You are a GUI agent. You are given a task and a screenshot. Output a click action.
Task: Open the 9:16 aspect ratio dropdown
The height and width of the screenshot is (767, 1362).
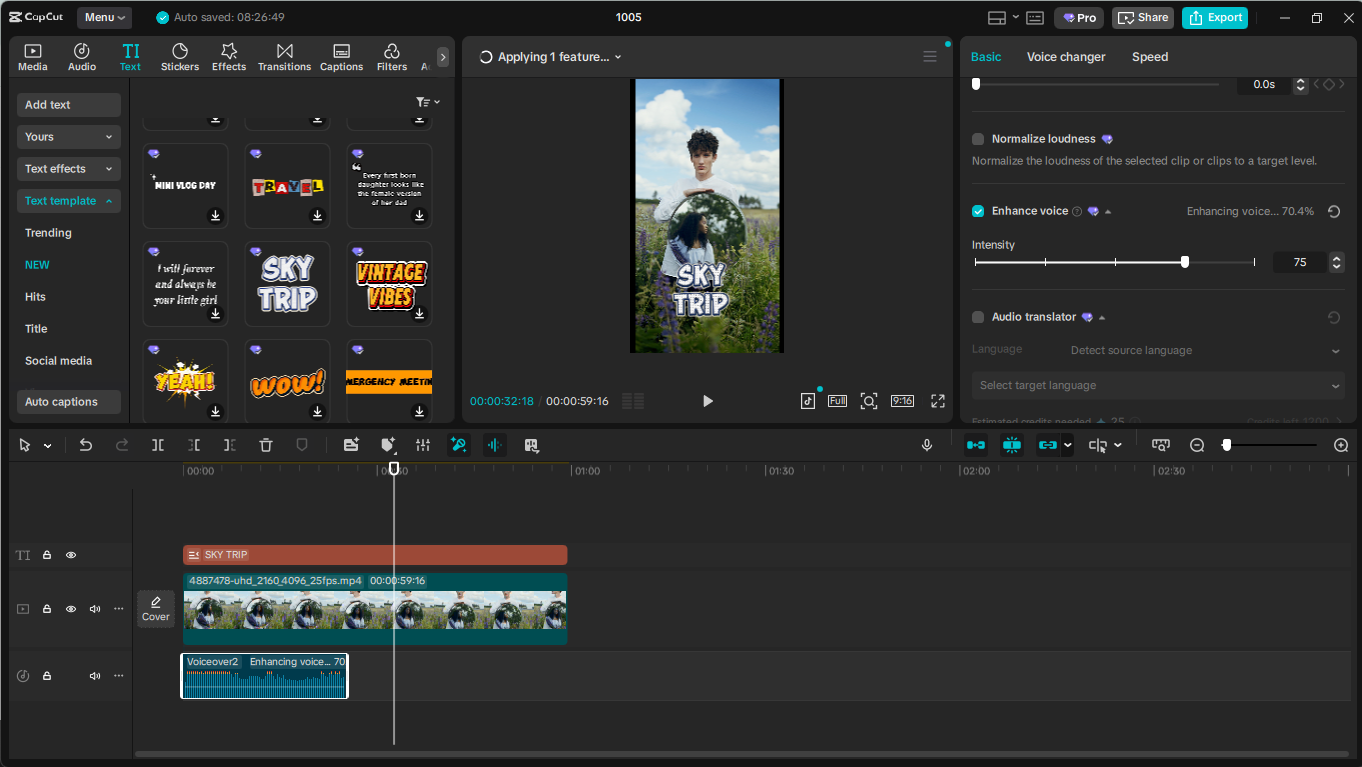(x=902, y=400)
